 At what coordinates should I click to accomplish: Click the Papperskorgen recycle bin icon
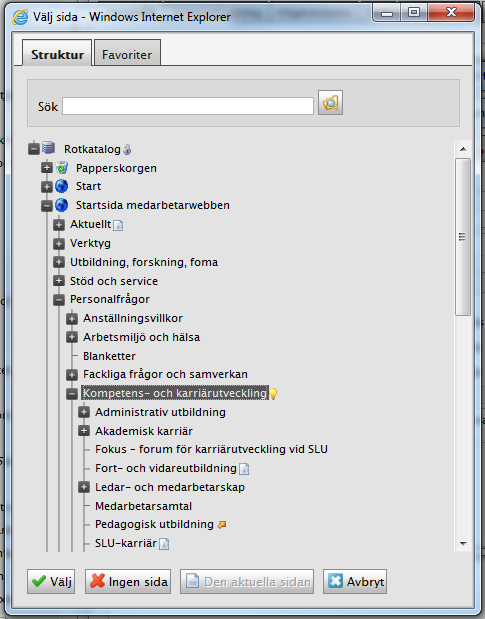[62, 168]
